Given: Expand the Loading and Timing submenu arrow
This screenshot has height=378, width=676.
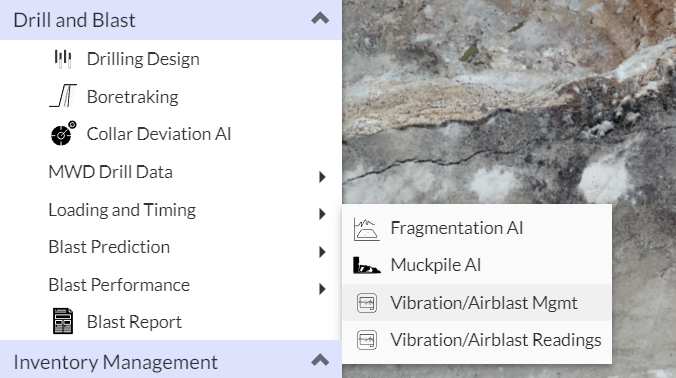Looking at the screenshot, I should coord(322,214).
